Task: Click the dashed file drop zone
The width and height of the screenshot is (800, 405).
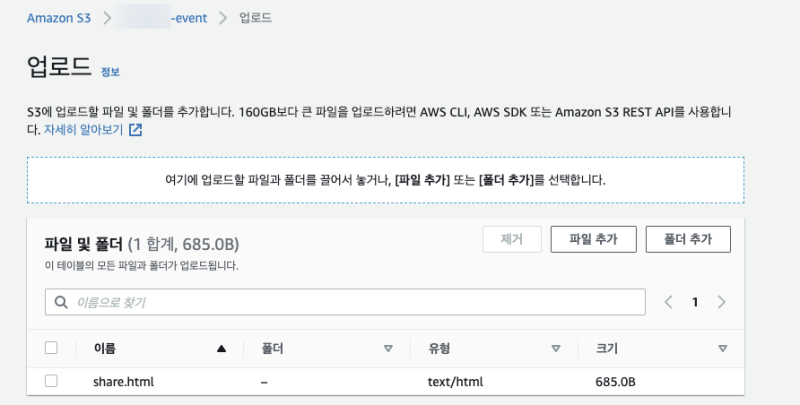Action: click(x=385, y=181)
